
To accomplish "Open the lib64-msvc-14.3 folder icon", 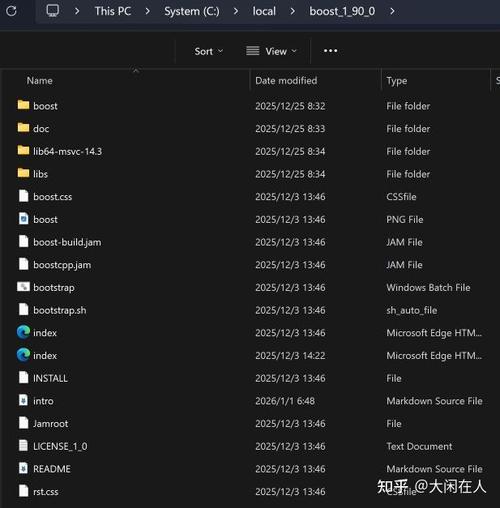I will pyautogui.click(x=23, y=151).
